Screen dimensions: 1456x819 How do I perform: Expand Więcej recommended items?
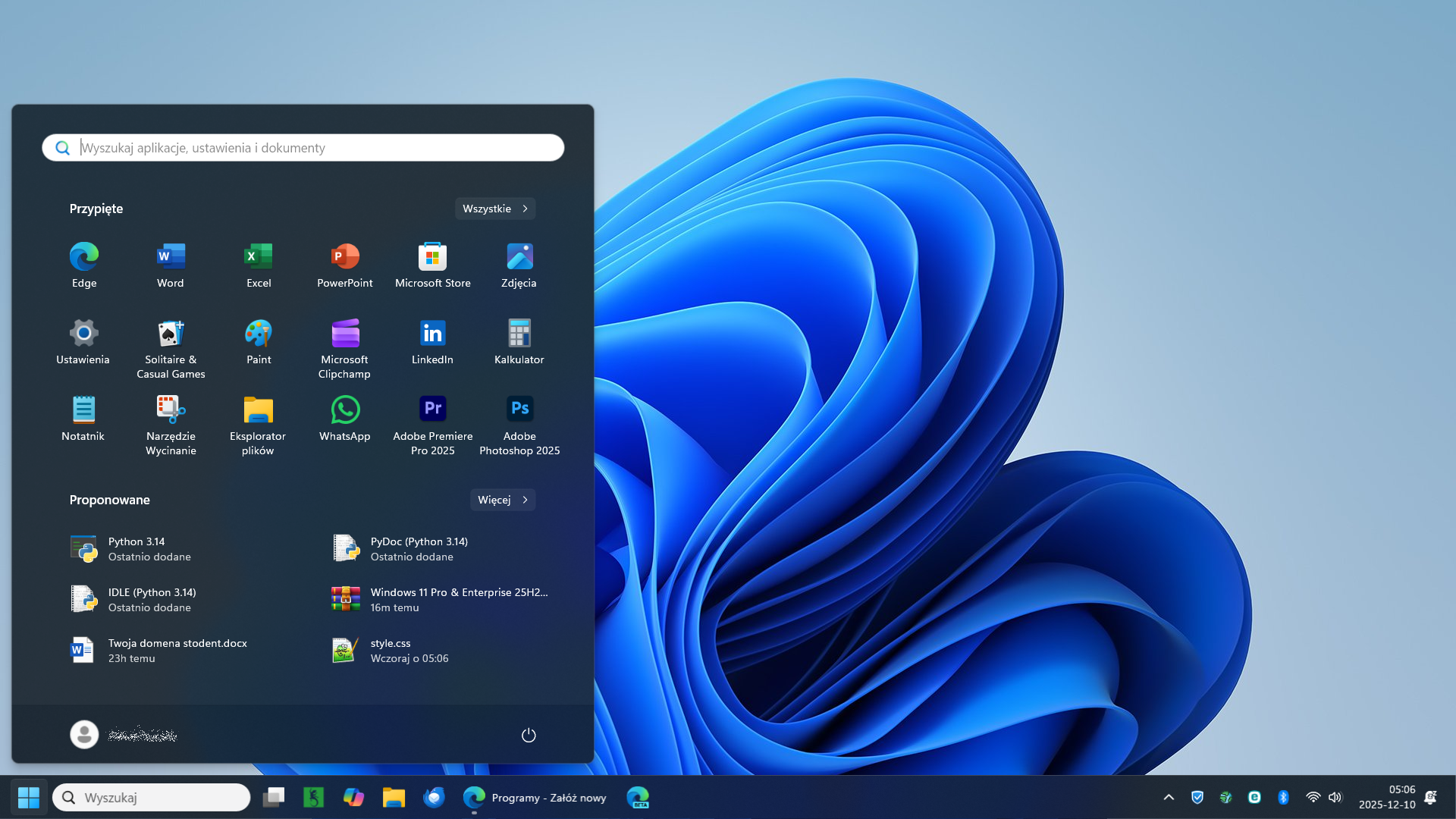[503, 500]
